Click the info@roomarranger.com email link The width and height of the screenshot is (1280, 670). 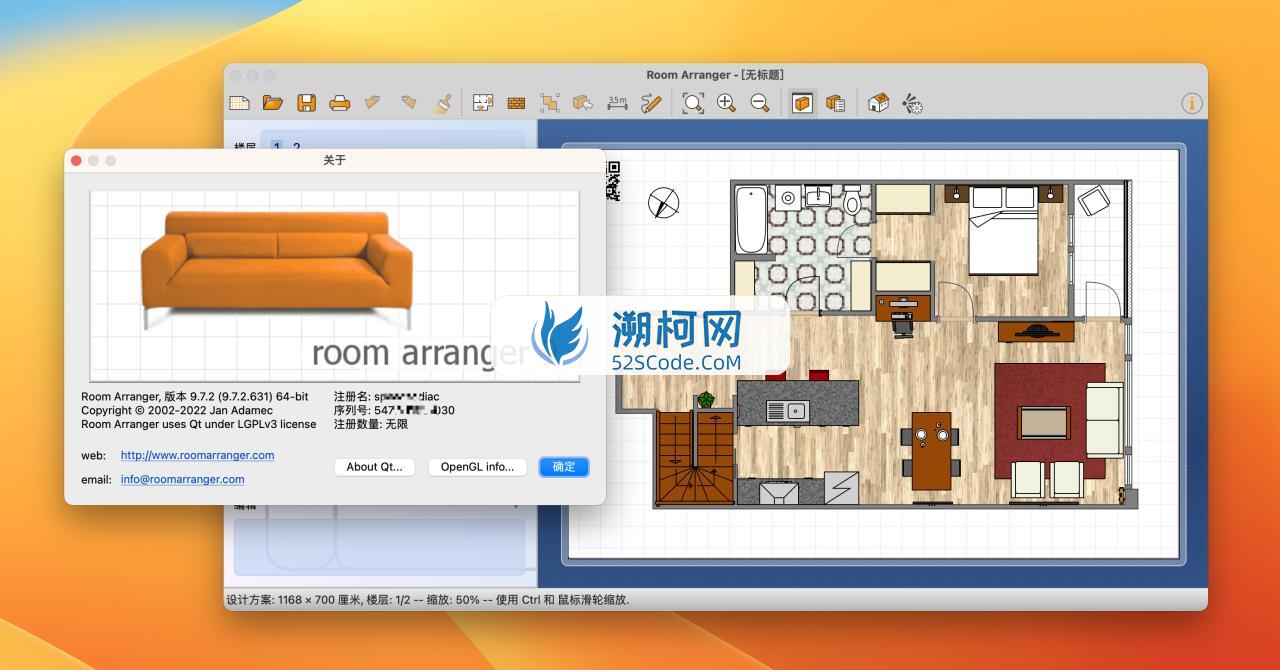click(x=183, y=479)
